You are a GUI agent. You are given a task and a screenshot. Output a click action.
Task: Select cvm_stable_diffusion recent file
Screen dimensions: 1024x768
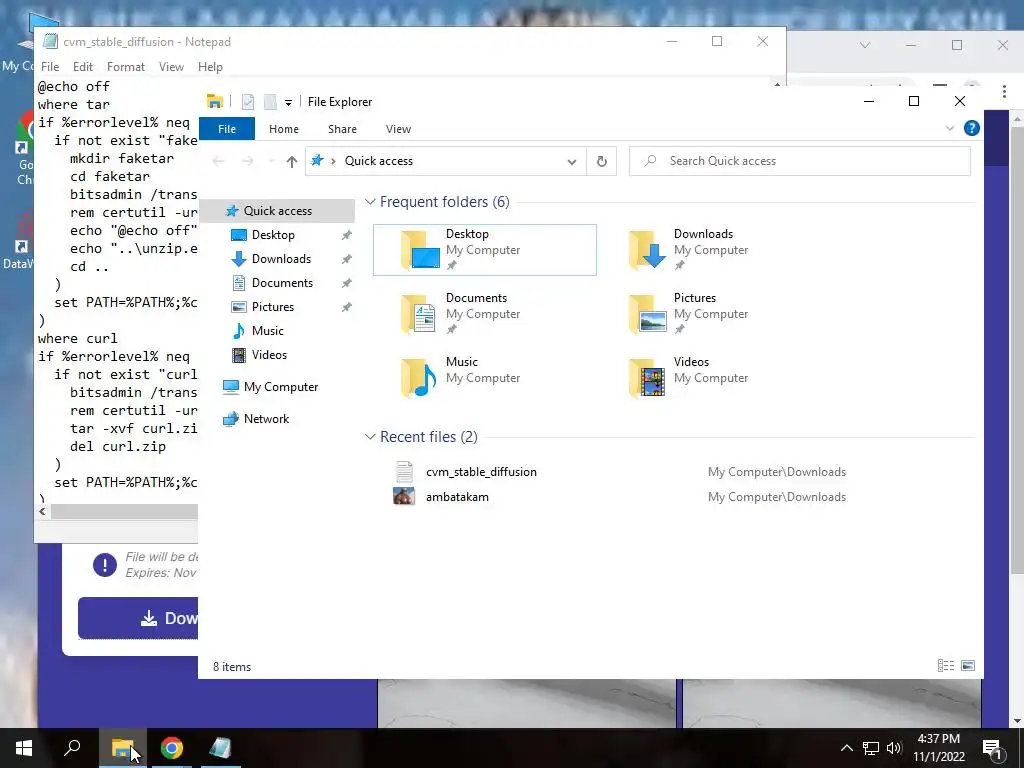pos(481,472)
